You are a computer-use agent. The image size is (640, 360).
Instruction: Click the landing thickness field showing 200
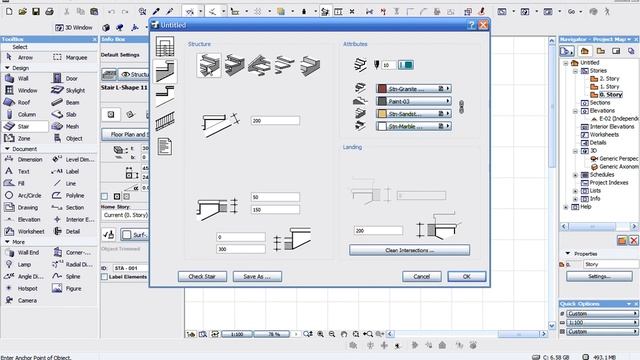[378, 231]
